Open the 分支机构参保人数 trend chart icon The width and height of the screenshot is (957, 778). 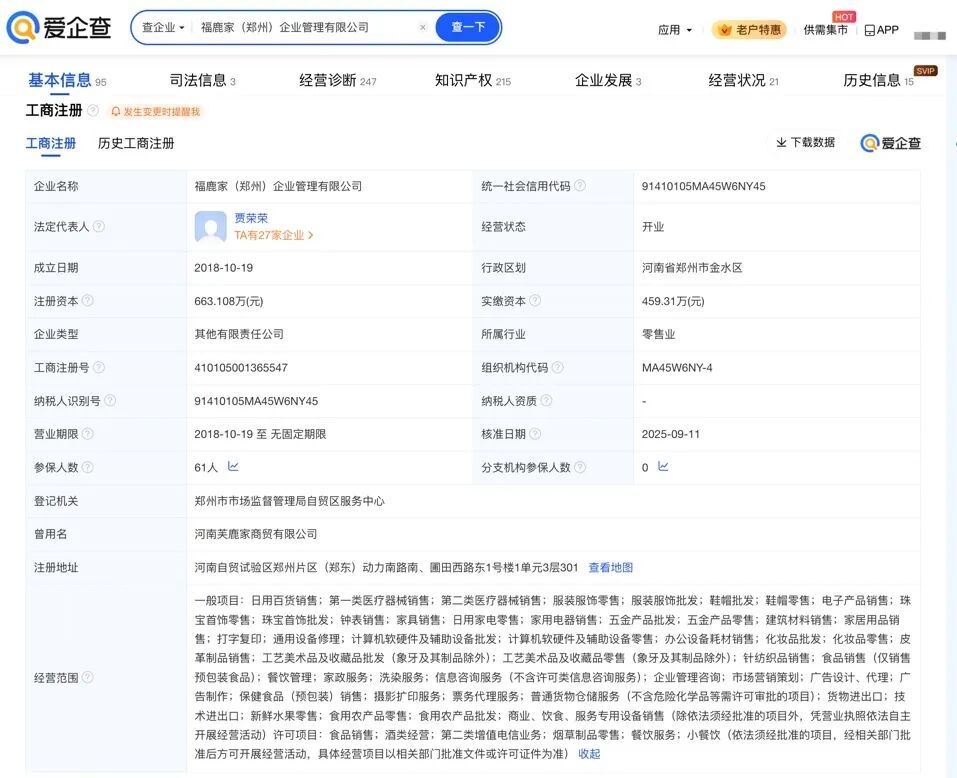(663, 467)
